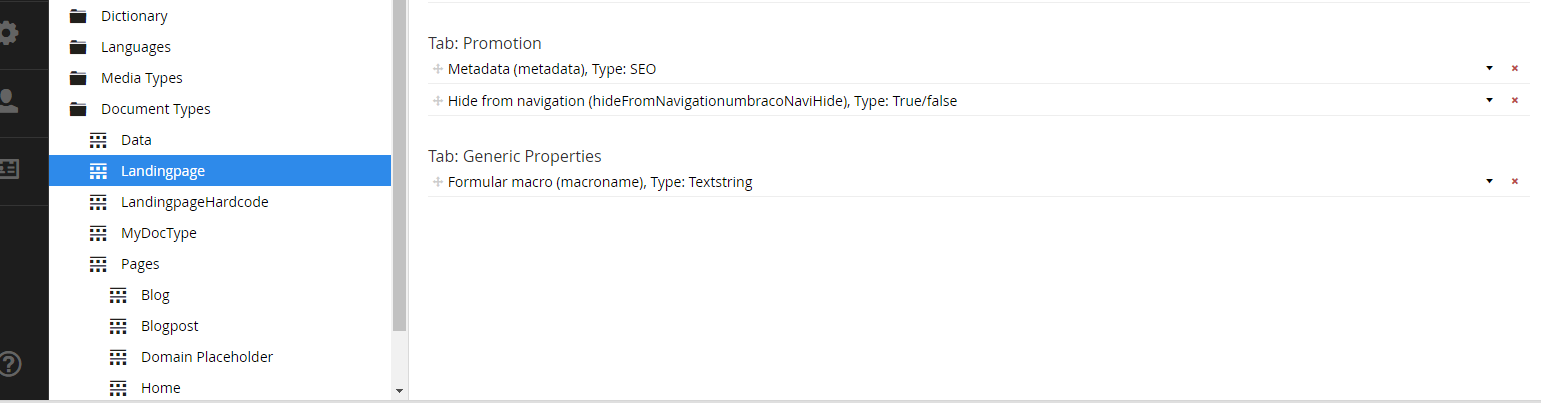
Task: Expand the Metadata property dropdown arrow
Action: 1489,68
